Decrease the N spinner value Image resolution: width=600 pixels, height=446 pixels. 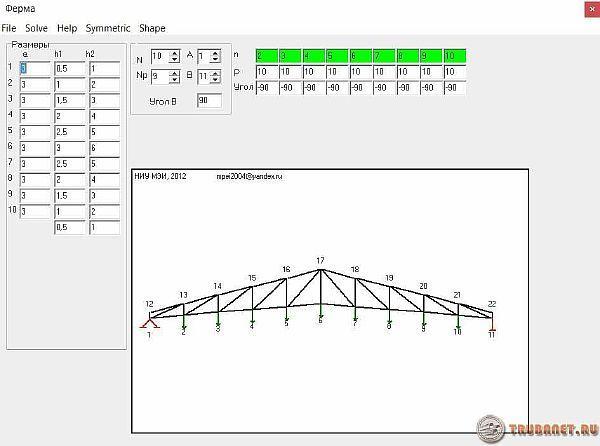coord(174,60)
